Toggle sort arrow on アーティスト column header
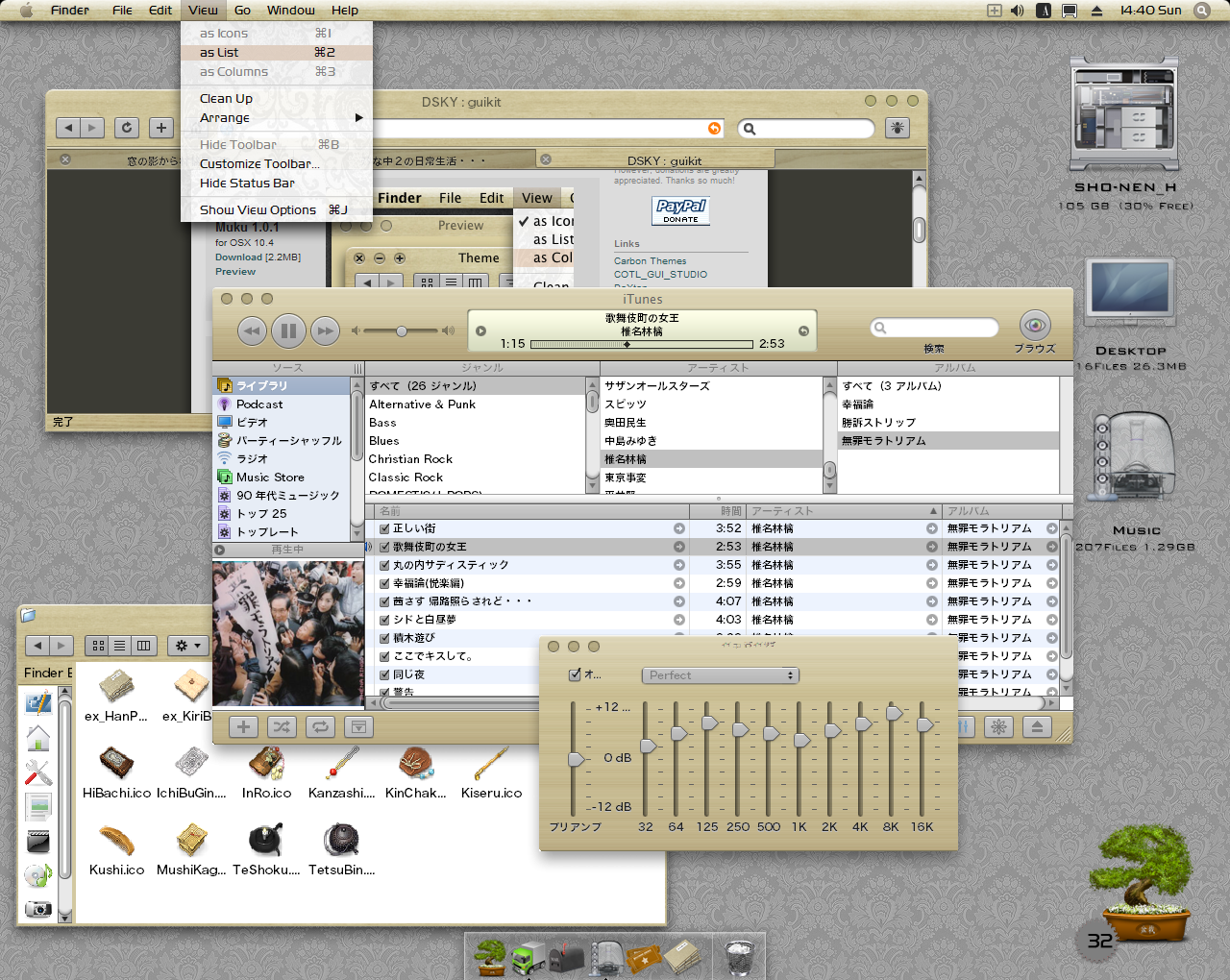The width and height of the screenshot is (1230, 980). [933, 511]
